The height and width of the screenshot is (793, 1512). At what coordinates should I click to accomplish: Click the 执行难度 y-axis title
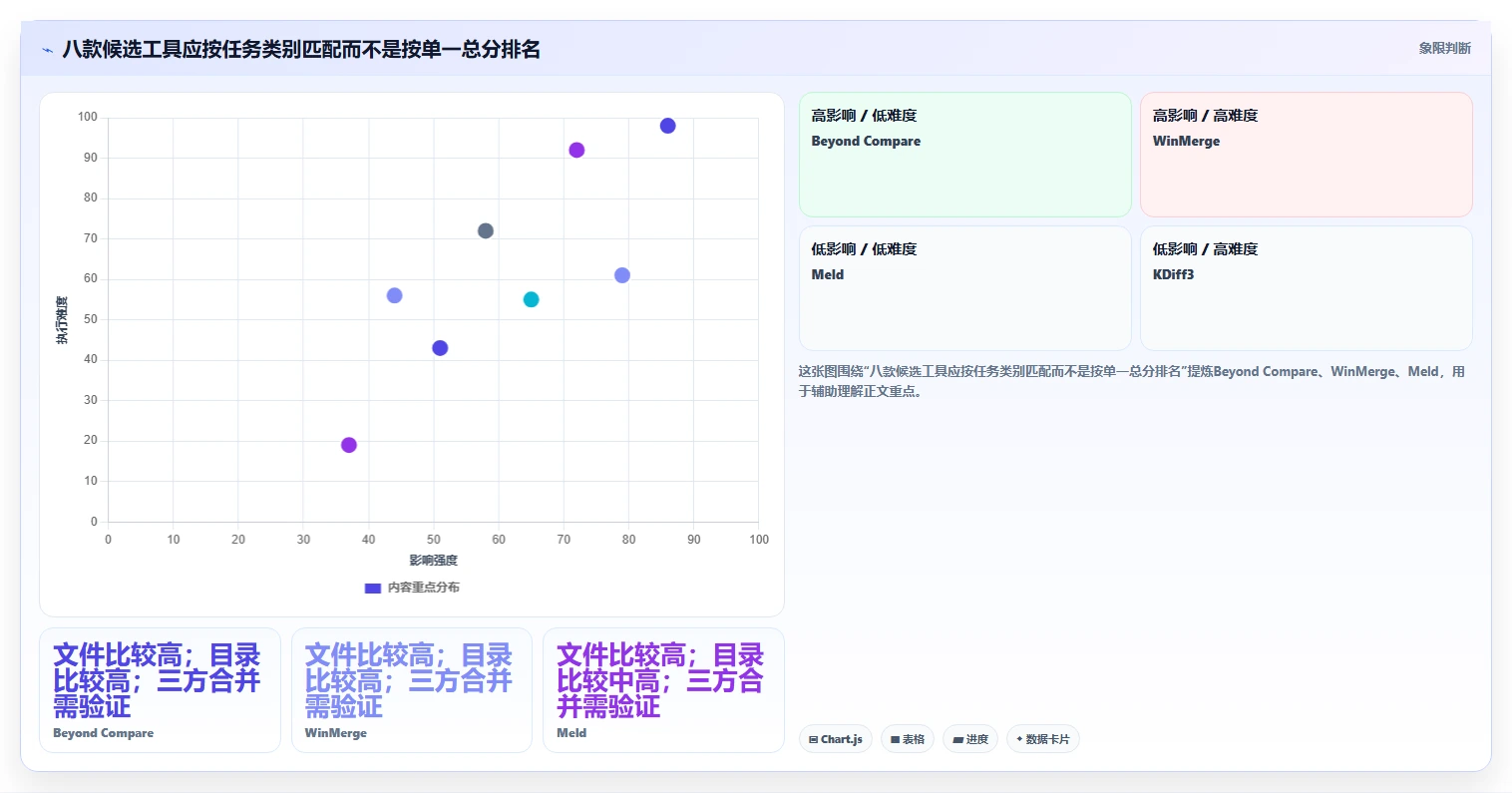[x=62, y=320]
